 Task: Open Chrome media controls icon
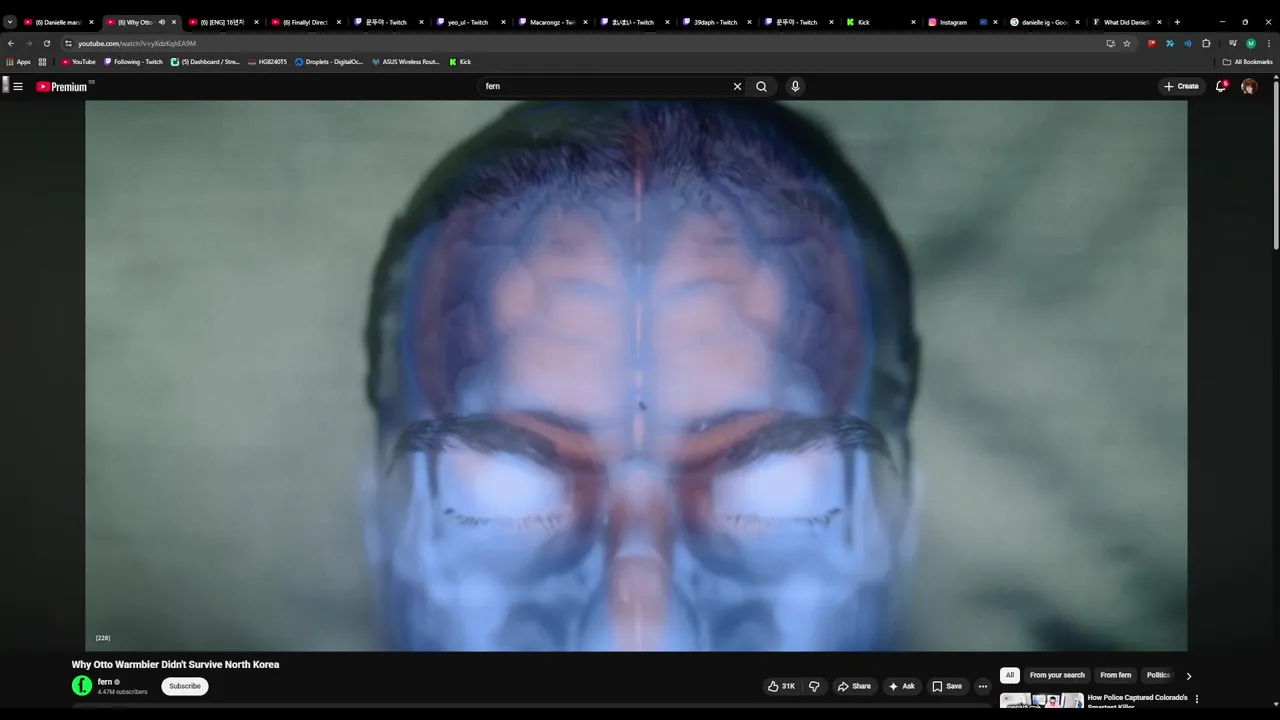point(1232,43)
